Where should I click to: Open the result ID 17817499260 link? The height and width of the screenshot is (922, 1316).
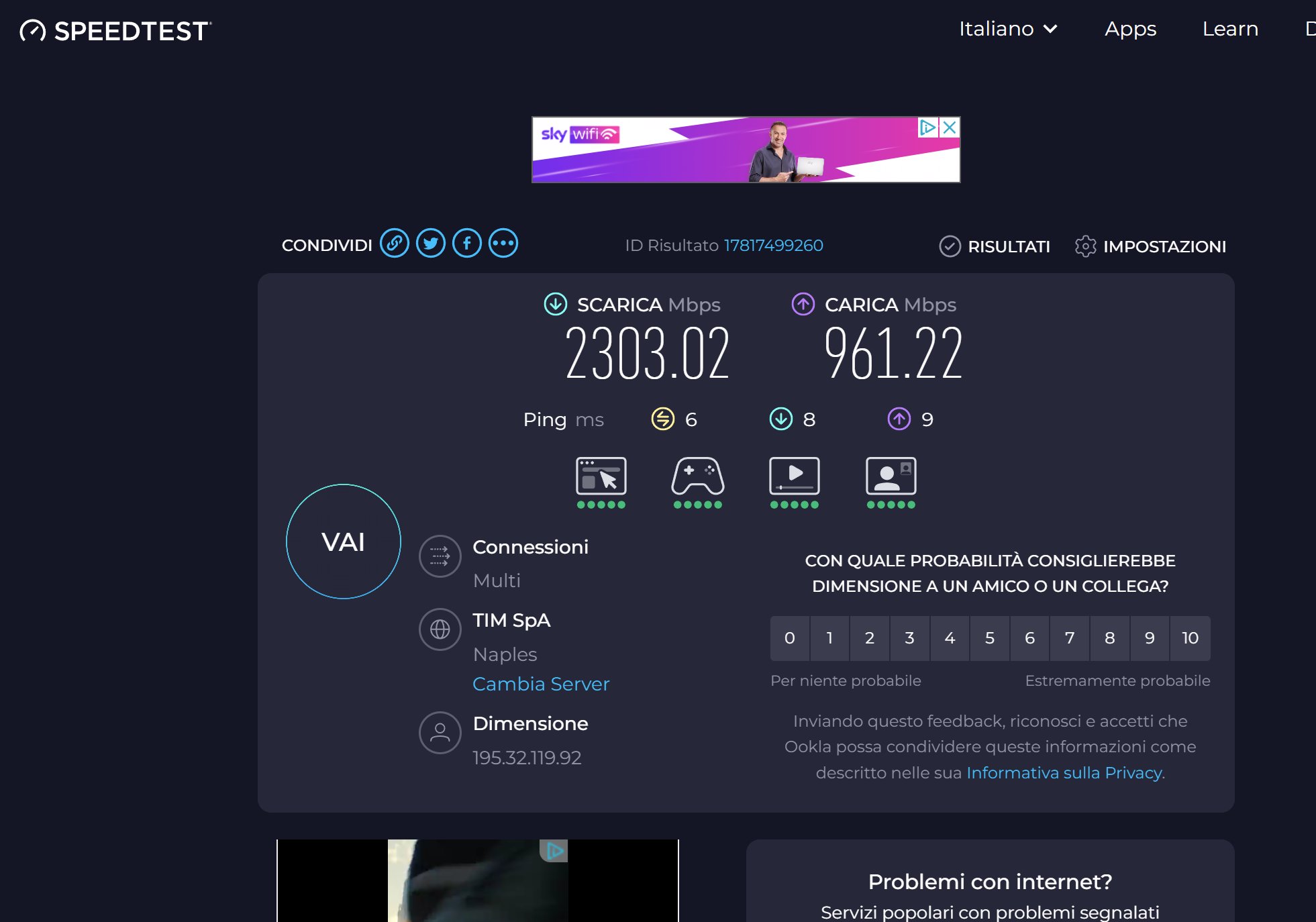tap(773, 246)
